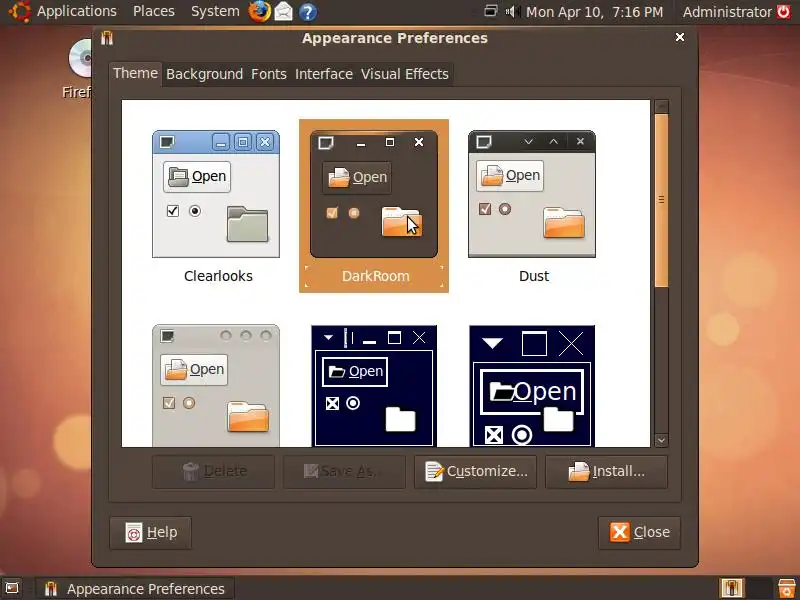Click the Appearance Preferences title bar icon
Image resolution: width=800 pixels, height=600 pixels.
[x=107, y=38]
